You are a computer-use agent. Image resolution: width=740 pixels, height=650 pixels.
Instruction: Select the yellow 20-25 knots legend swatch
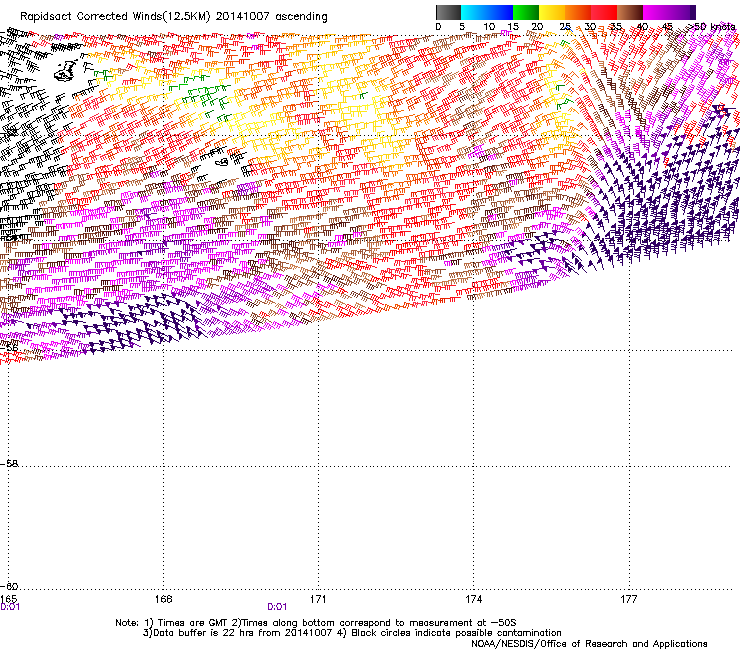552,12
